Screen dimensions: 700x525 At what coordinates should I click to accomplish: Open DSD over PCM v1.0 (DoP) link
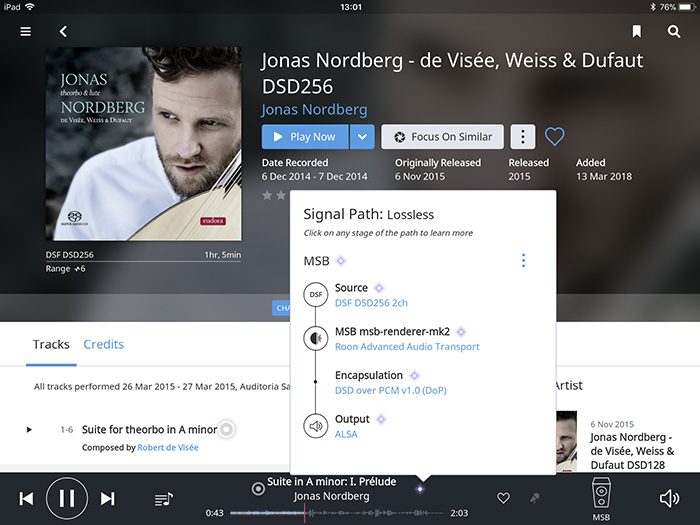[391, 390]
